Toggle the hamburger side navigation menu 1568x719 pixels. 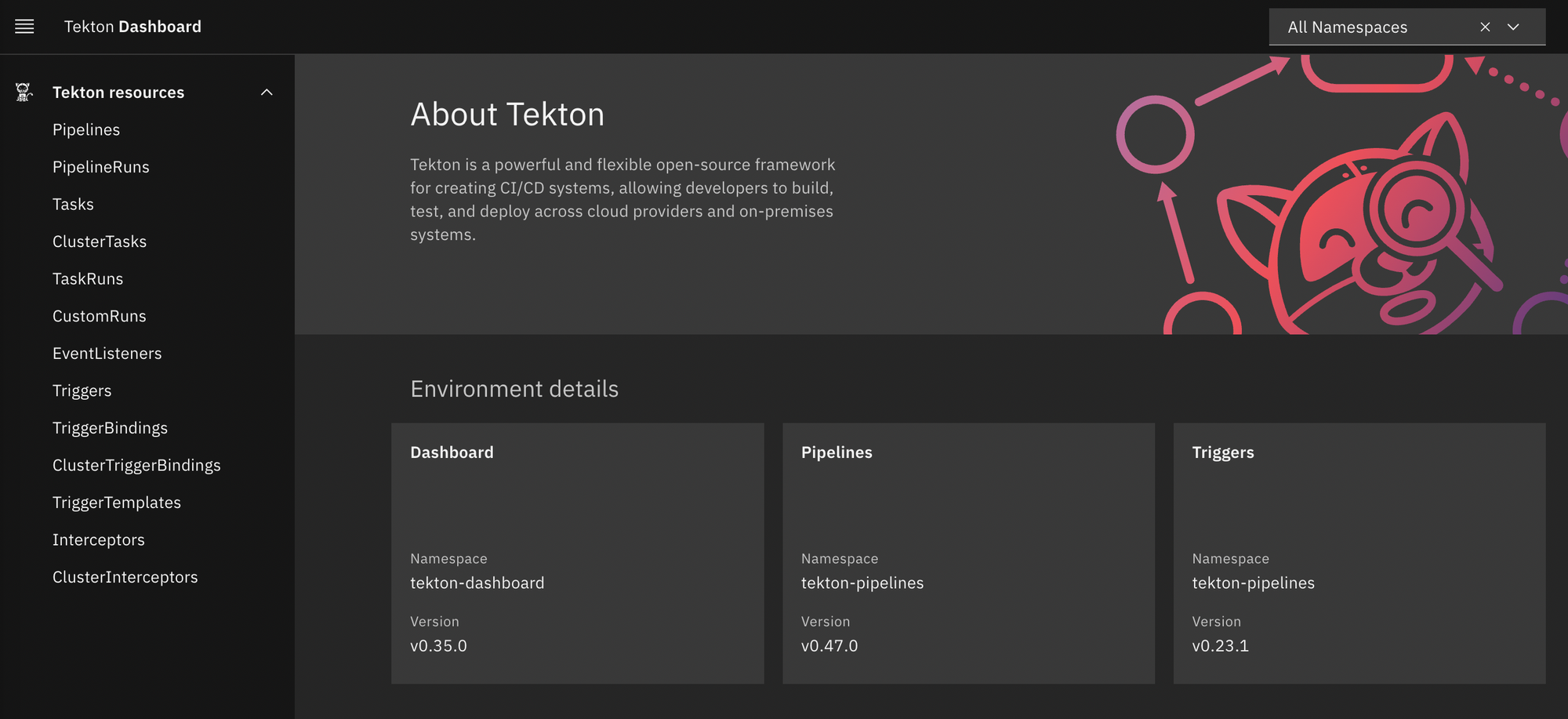[x=24, y=27]
